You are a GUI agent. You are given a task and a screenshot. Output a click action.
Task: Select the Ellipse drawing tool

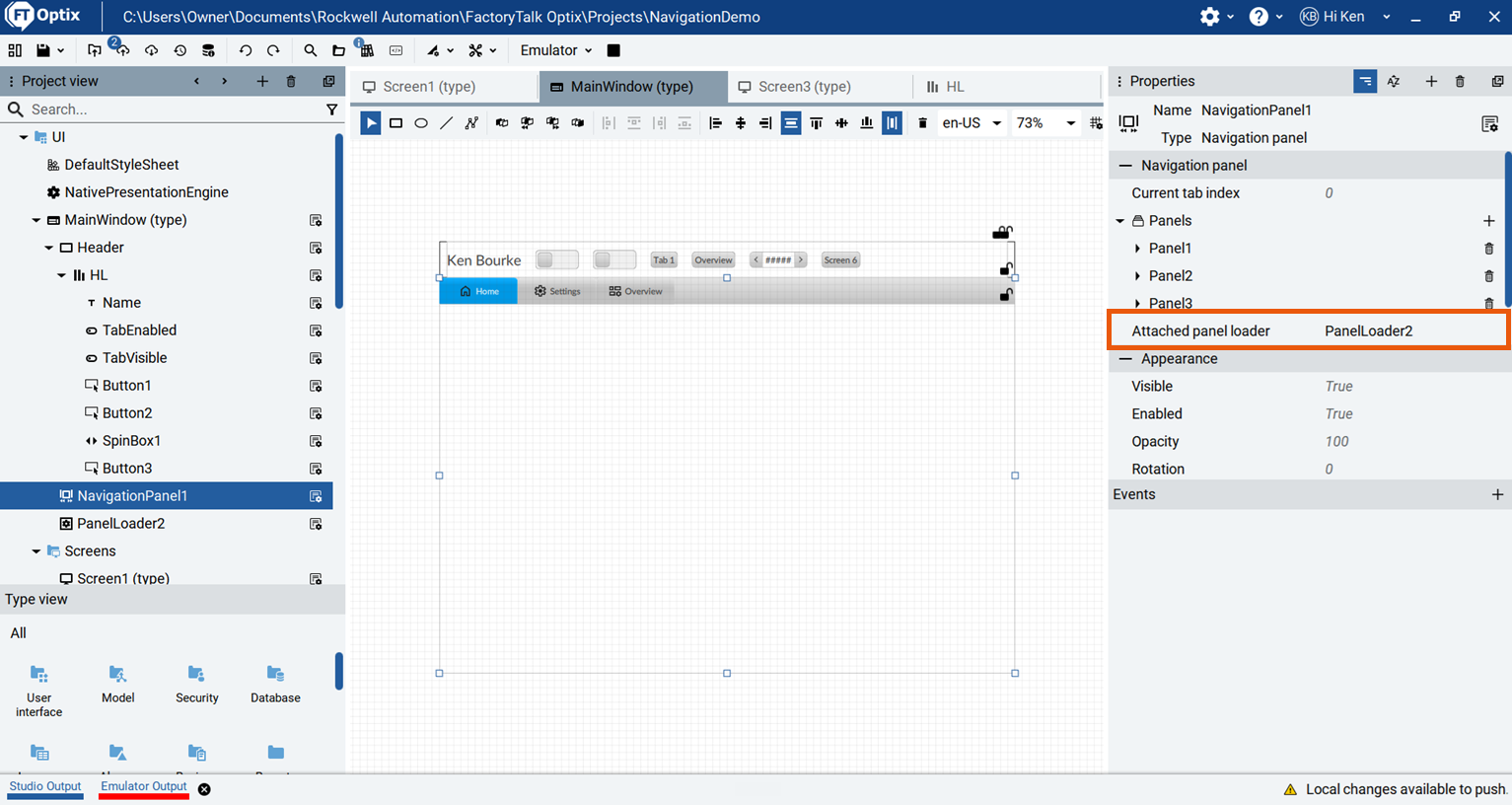pyautogui.click(x=421, y=123)
